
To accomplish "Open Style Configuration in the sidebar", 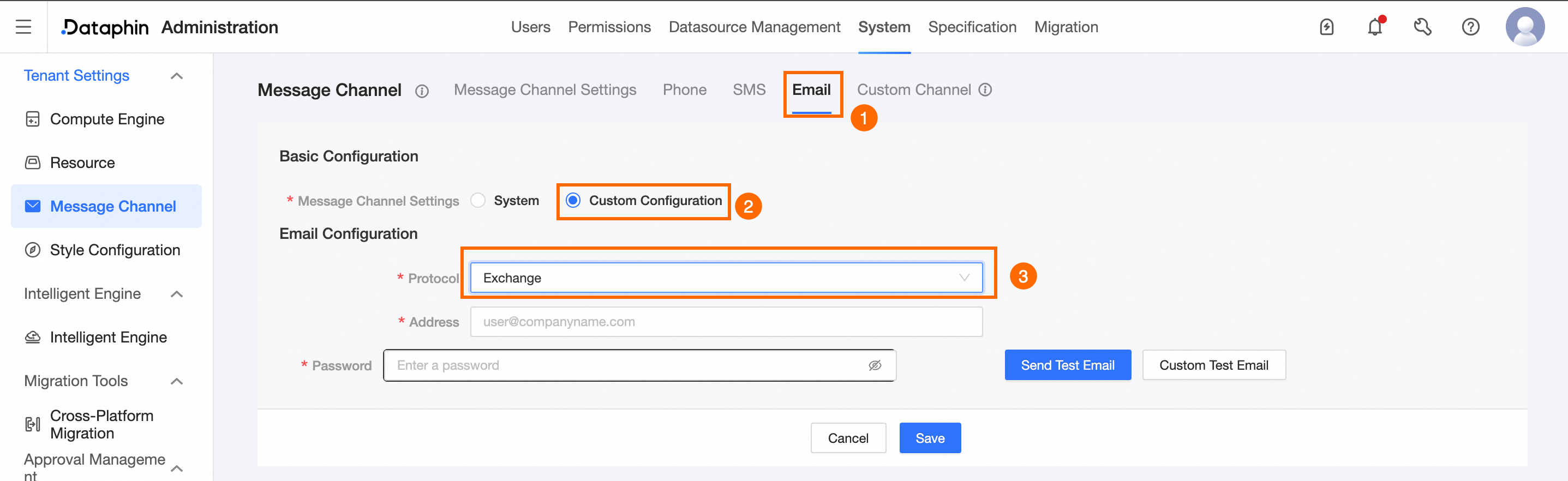I will pyautogui.click(x=115, y=250).
